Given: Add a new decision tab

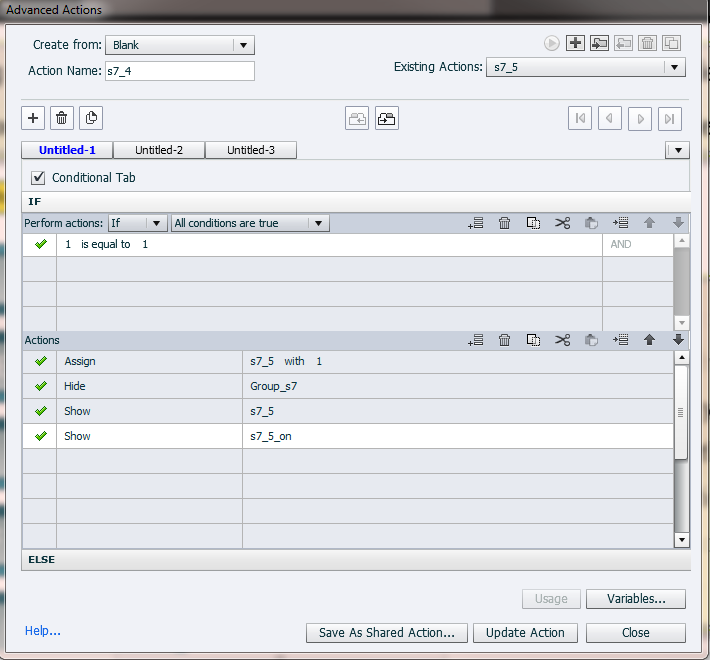Looking at the screenshot, I should [x=33, y=118].
